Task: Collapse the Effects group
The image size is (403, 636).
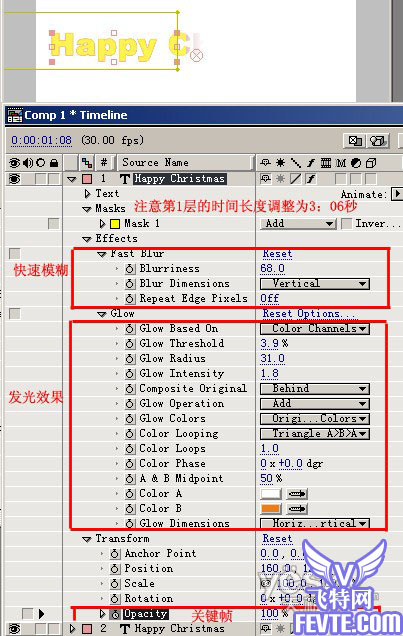Action: tap(86, 239)
